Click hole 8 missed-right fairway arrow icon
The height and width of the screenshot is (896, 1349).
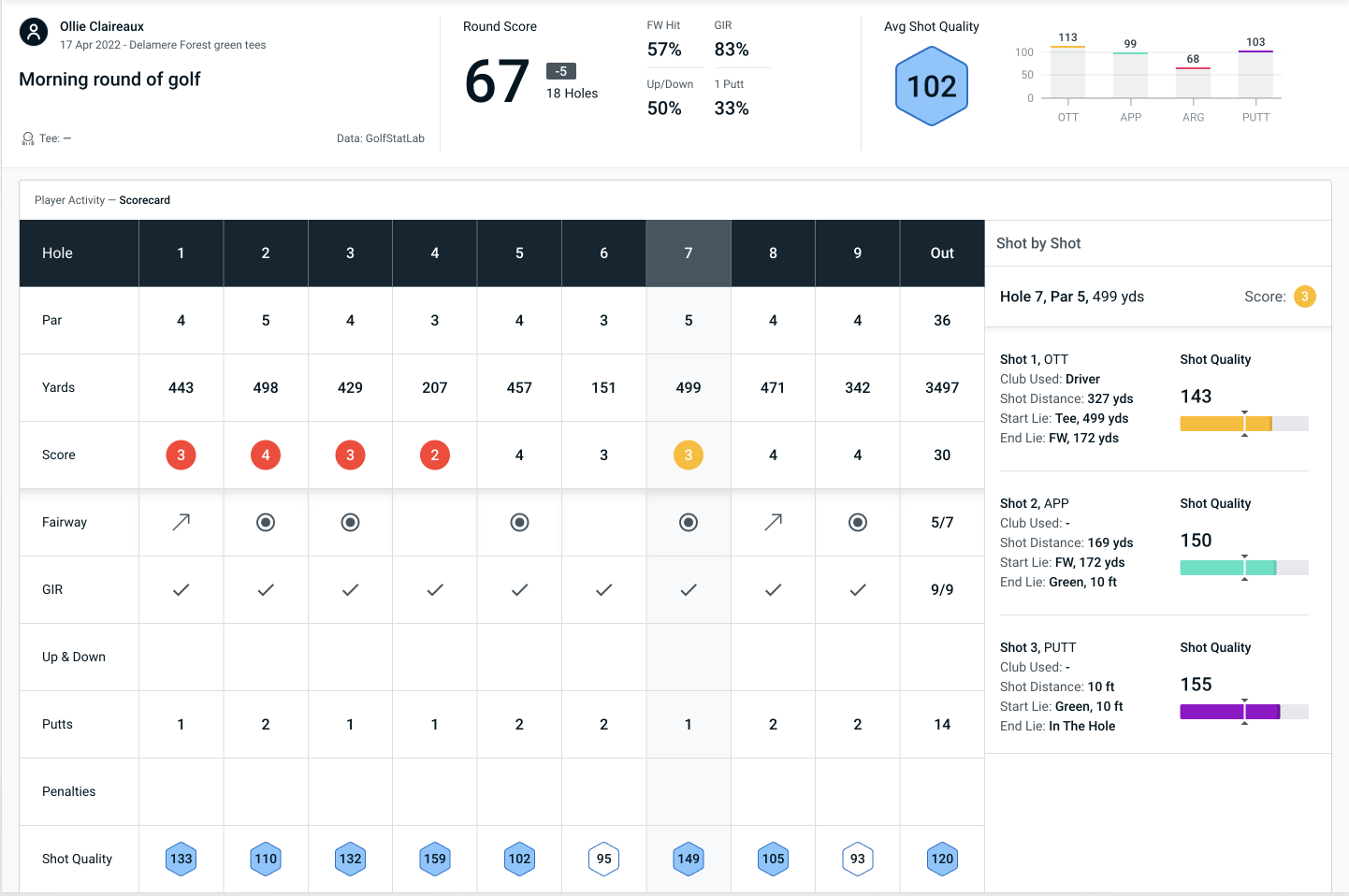click(x=773, y=522)
